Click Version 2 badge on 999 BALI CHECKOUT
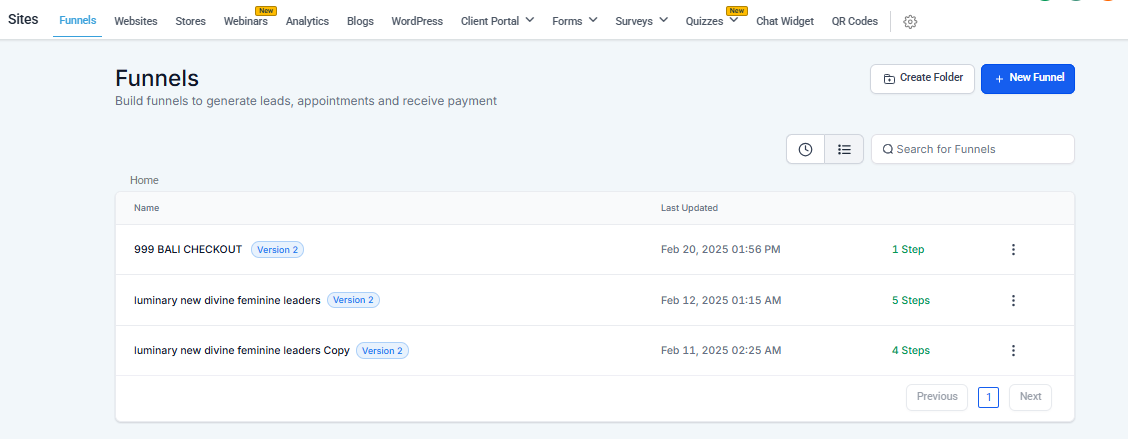 278,250
